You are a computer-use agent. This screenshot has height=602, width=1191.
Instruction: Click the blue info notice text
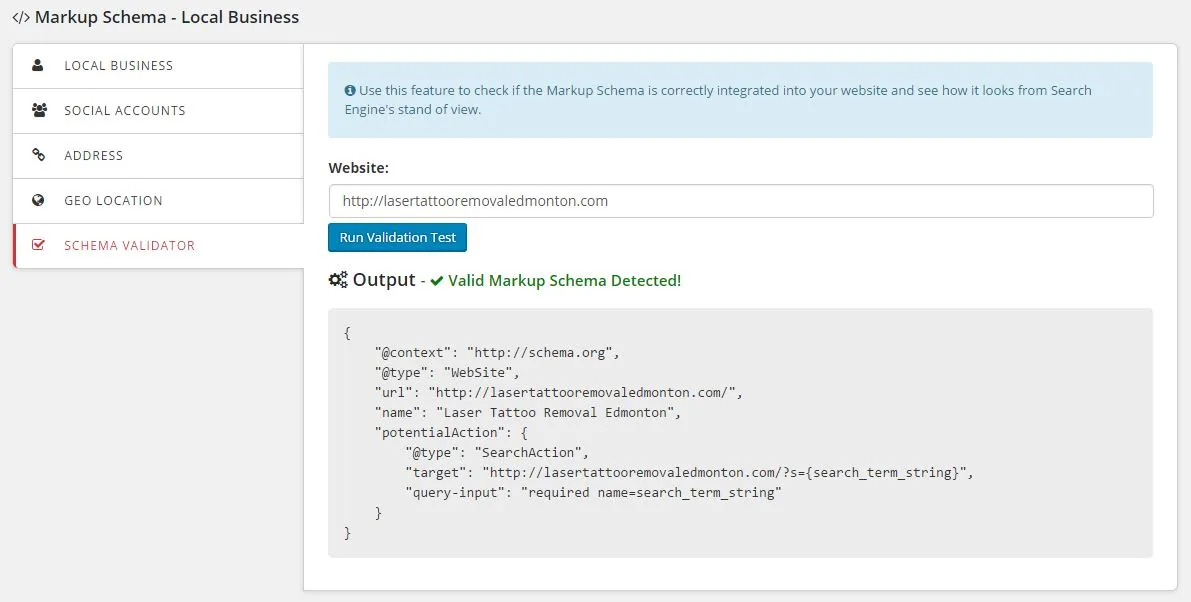coord(718,99)
